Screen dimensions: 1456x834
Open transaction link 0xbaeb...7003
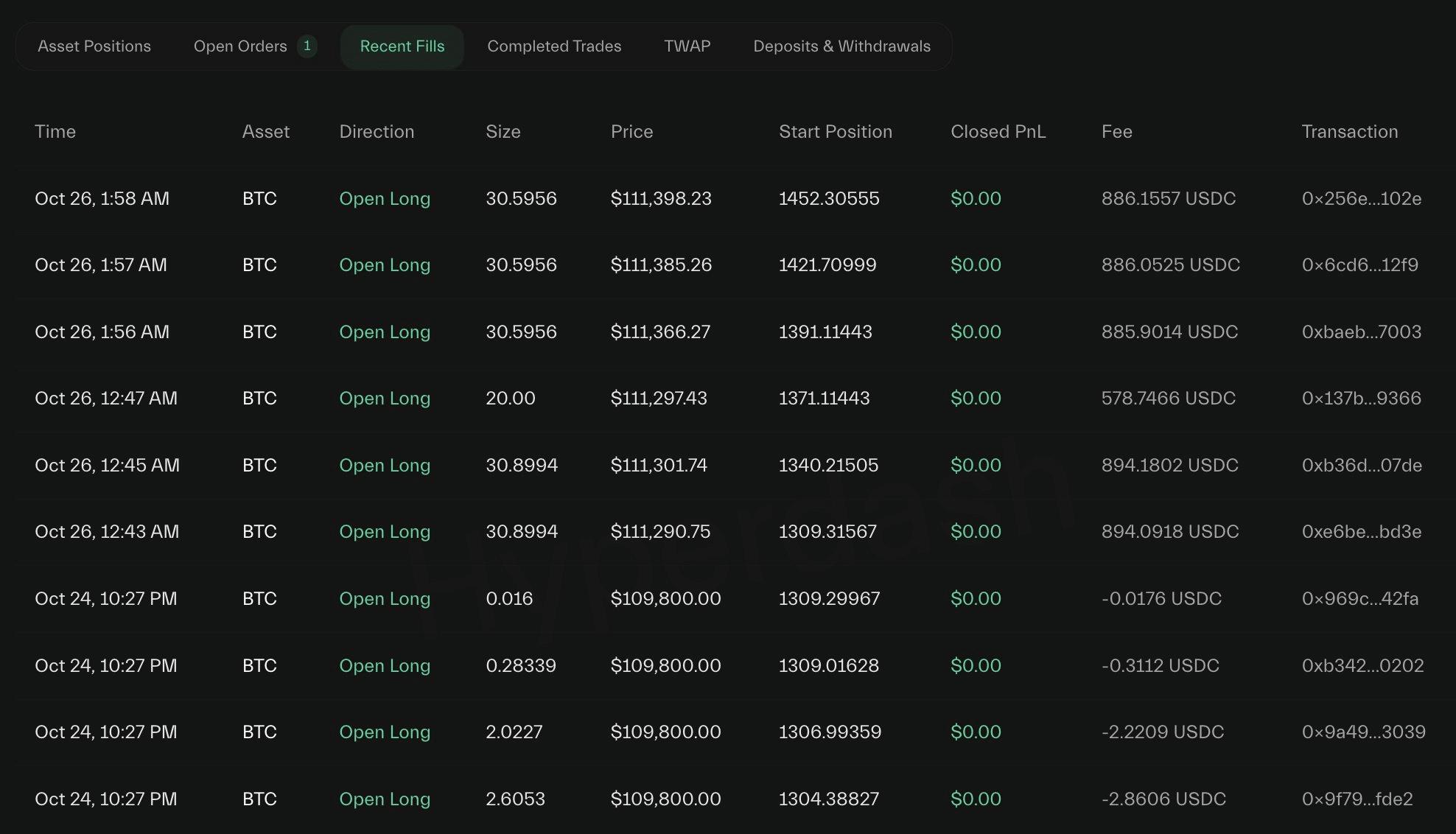[1362, 332]
